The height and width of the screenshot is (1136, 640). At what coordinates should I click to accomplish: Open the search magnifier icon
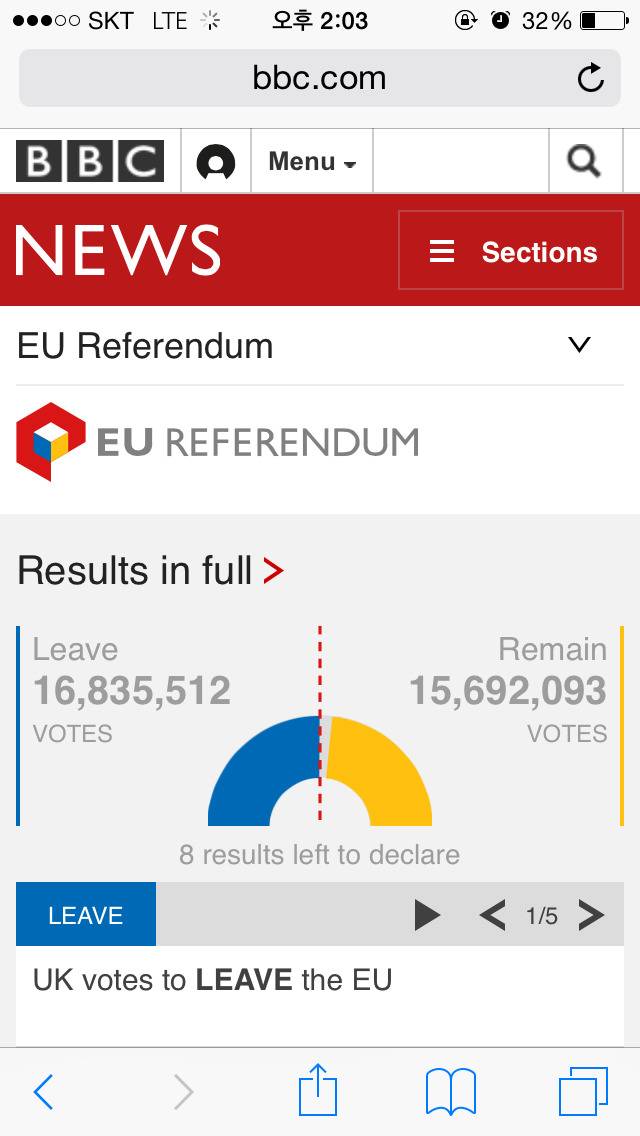point(584,161)
